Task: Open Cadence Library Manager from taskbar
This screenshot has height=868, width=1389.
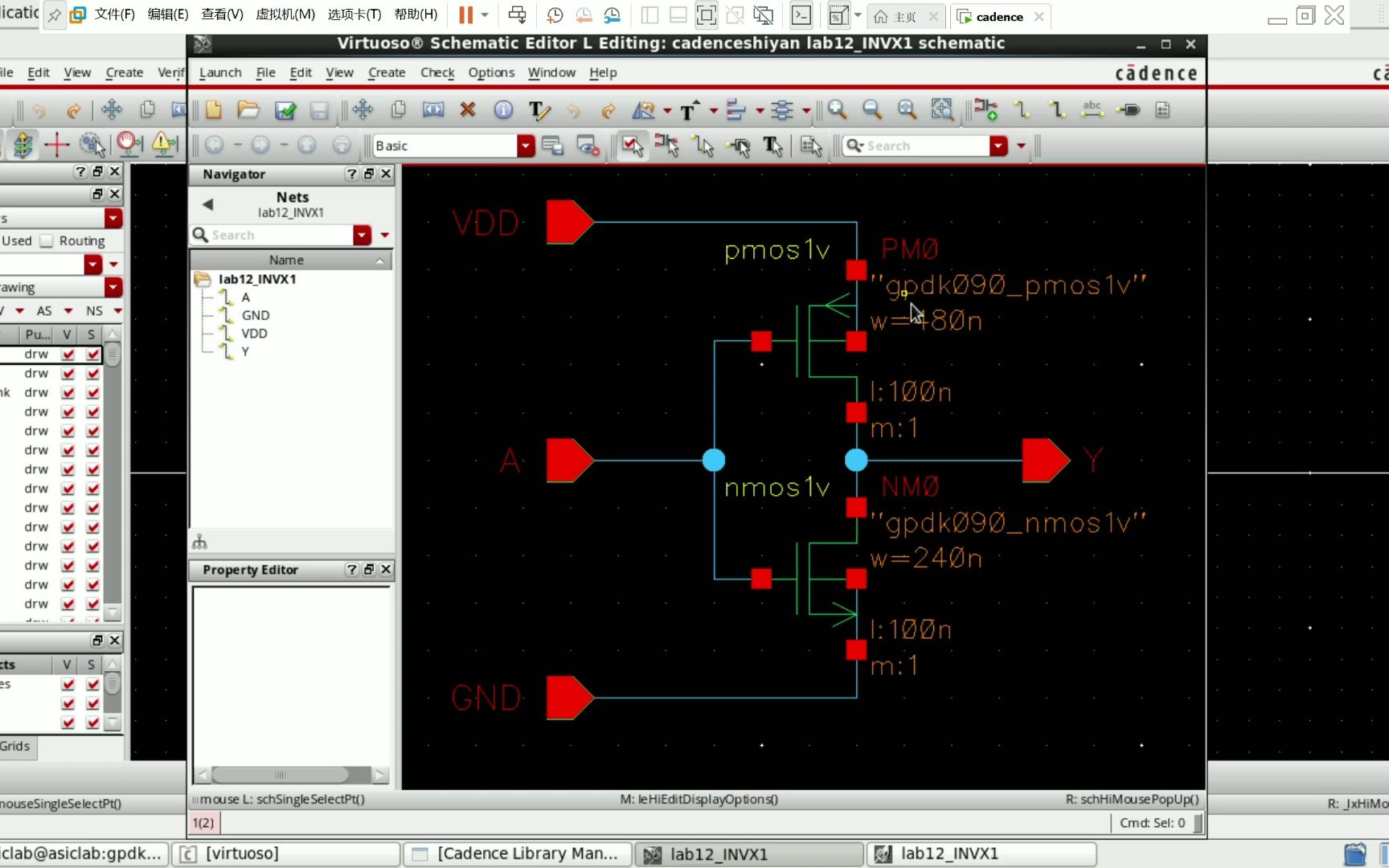Action: click(518, 854)
